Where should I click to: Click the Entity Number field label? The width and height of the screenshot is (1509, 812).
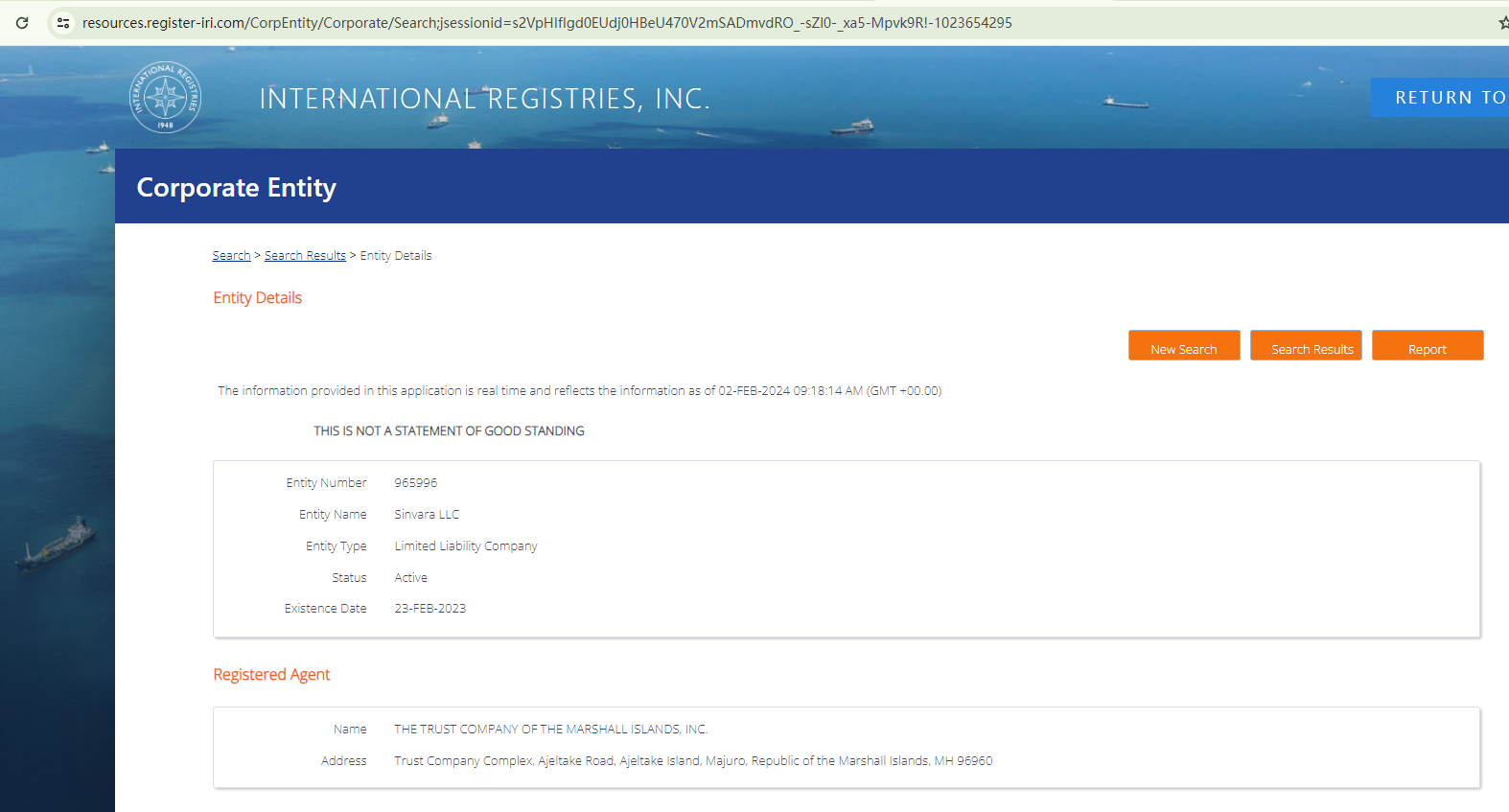pyautogui.click(x=326, y=483)
